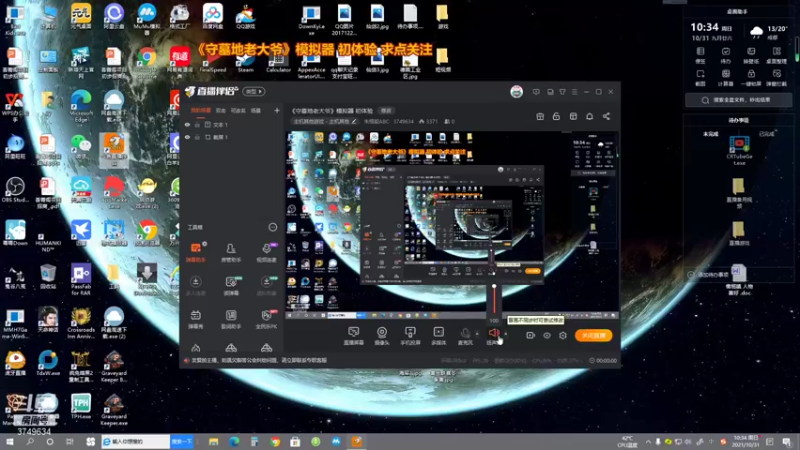Open the settings gear in live app

563,335
